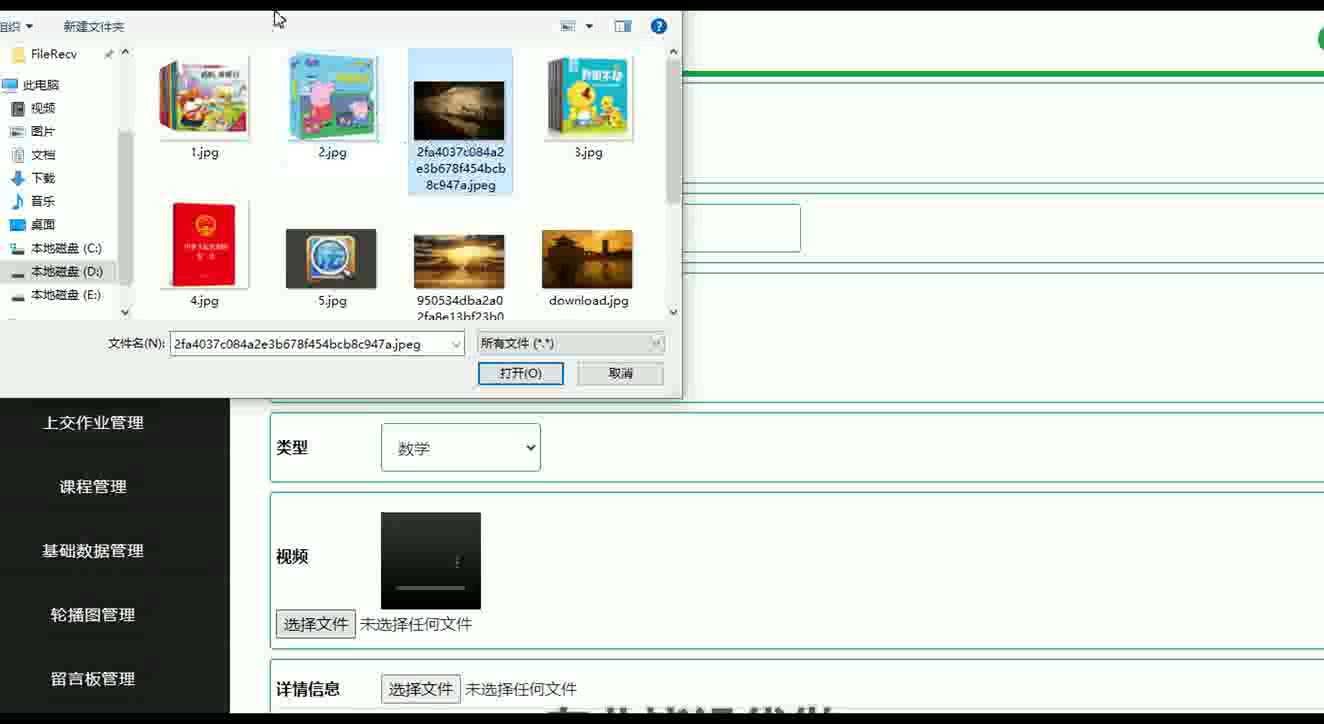Select the 2.jpg Peppa Pig thumbnail
Image resolution: width=1324 pixels, height=724 pixels.
(332, 97)
